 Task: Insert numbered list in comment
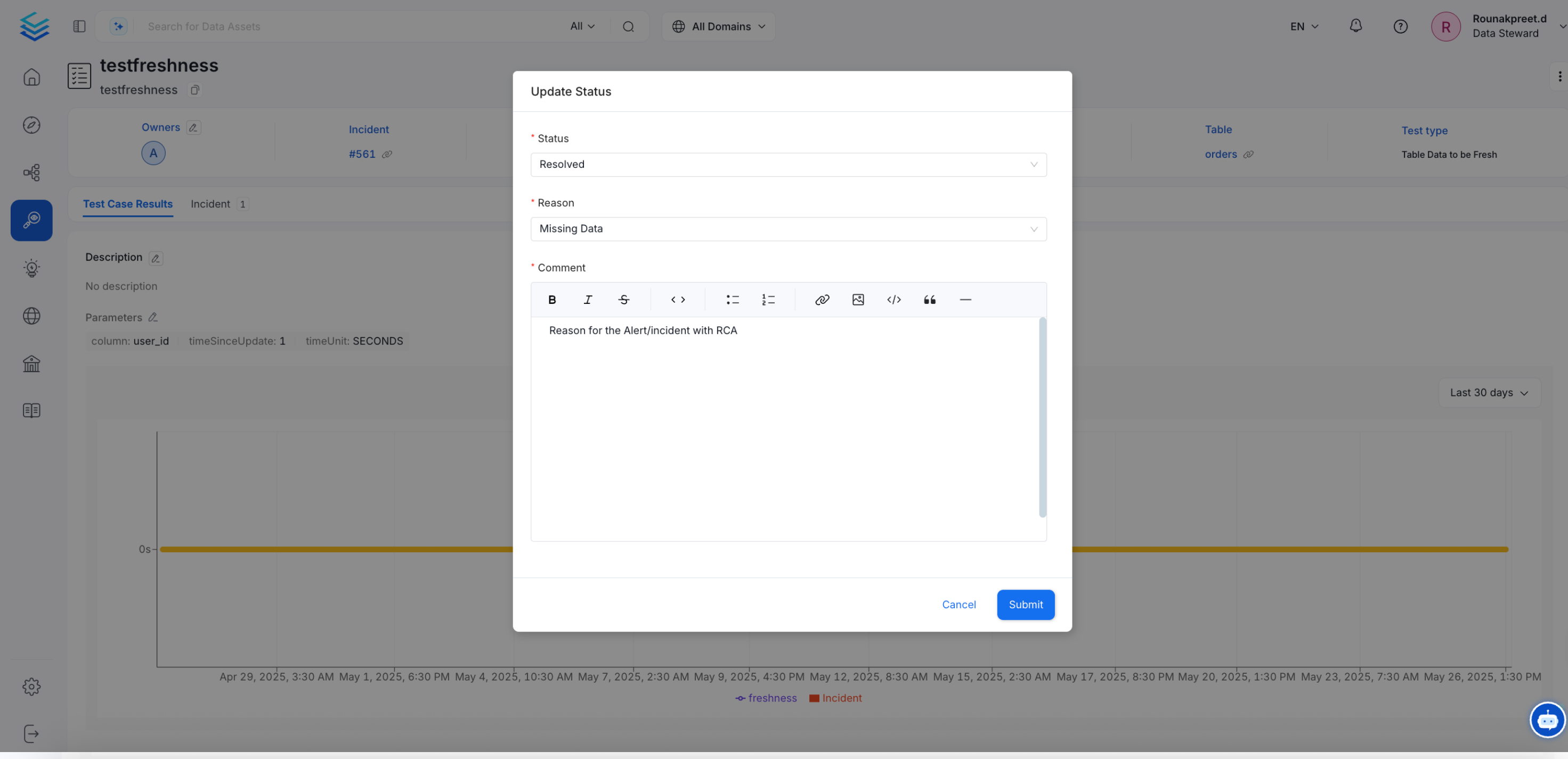coord(768,300)
